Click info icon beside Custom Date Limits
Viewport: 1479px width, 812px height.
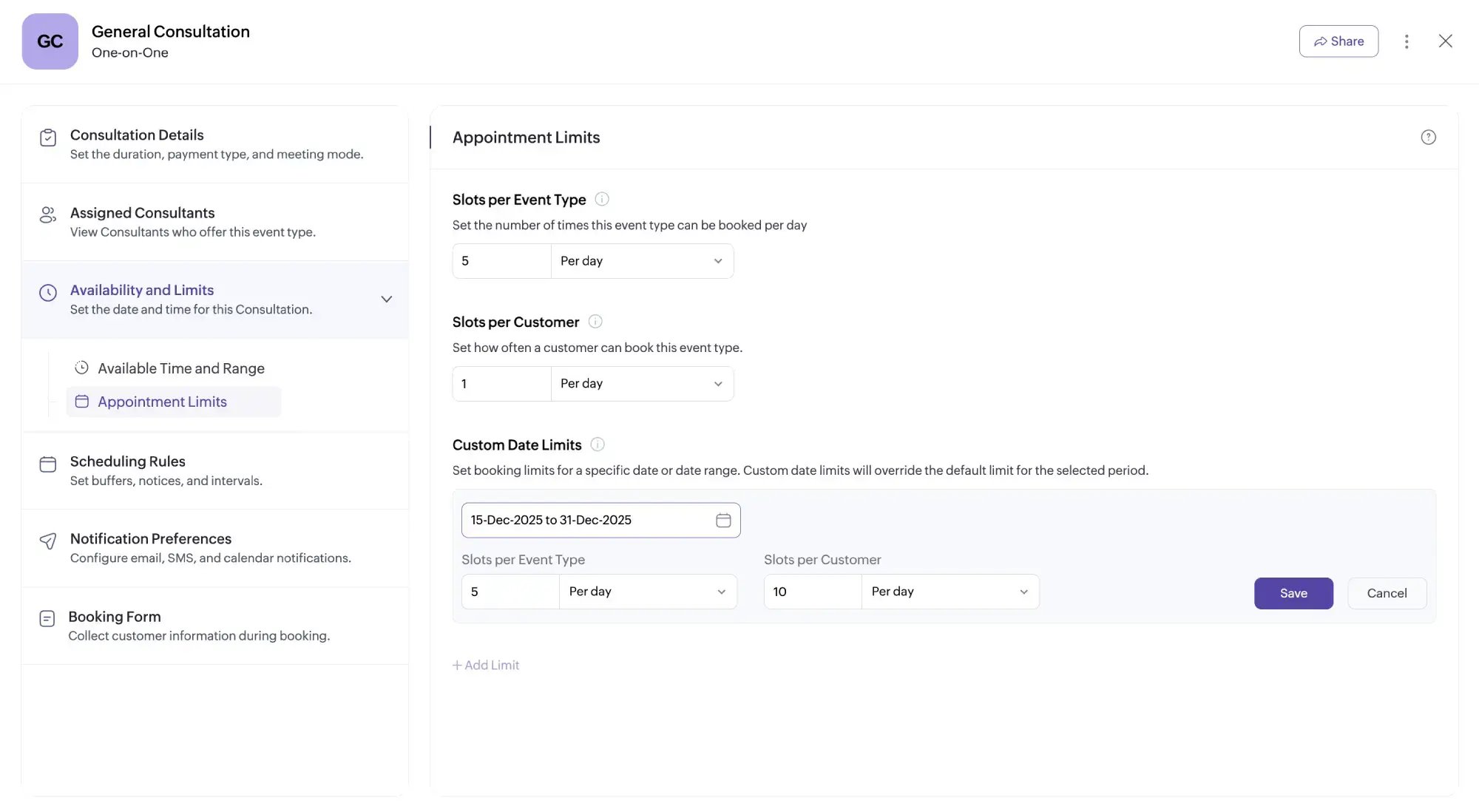pyautogui.click(x=598, y=444)
